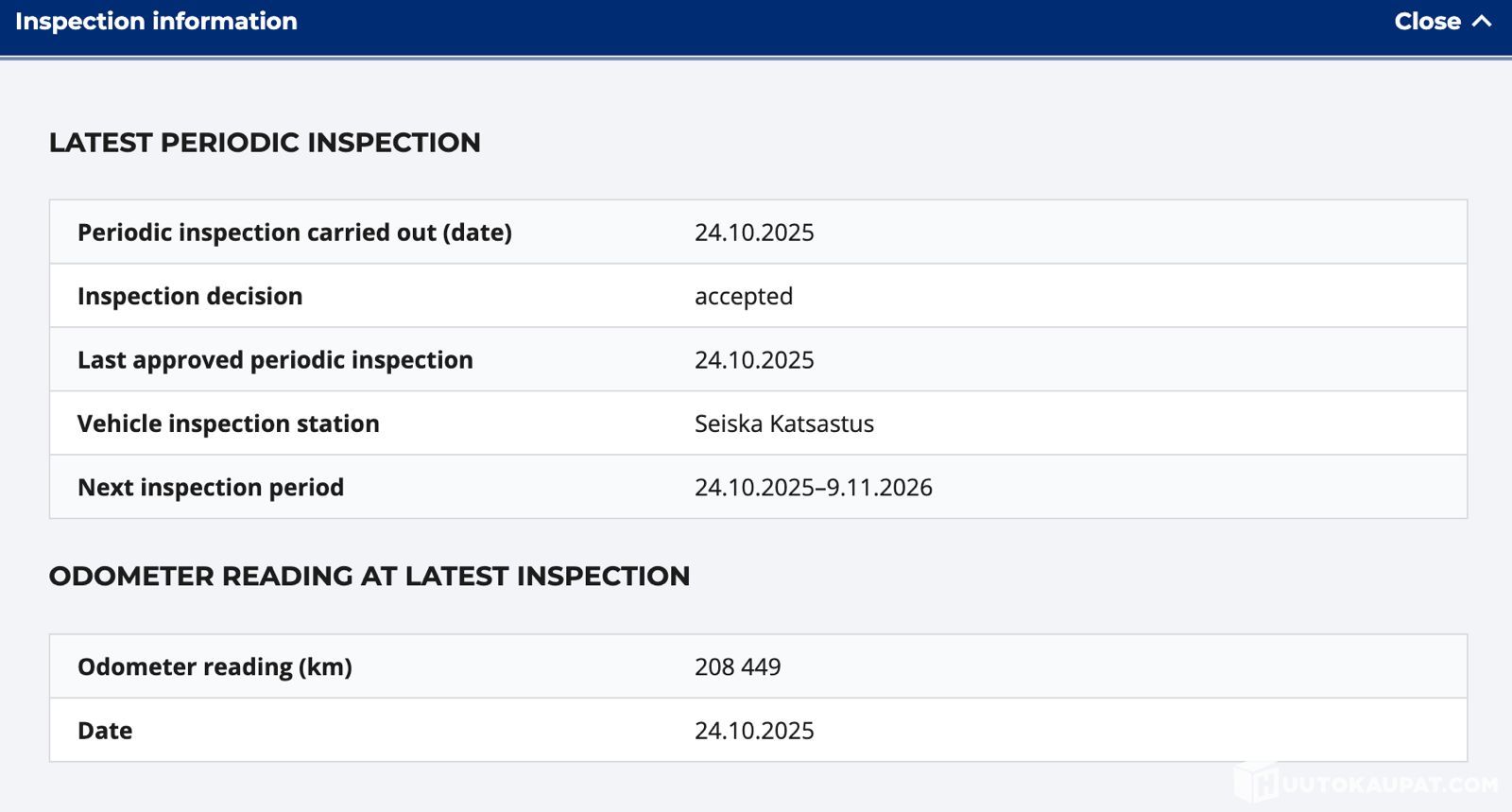Click the HUUTOKAUPAT.COM watermark text

click(1391, 785)
